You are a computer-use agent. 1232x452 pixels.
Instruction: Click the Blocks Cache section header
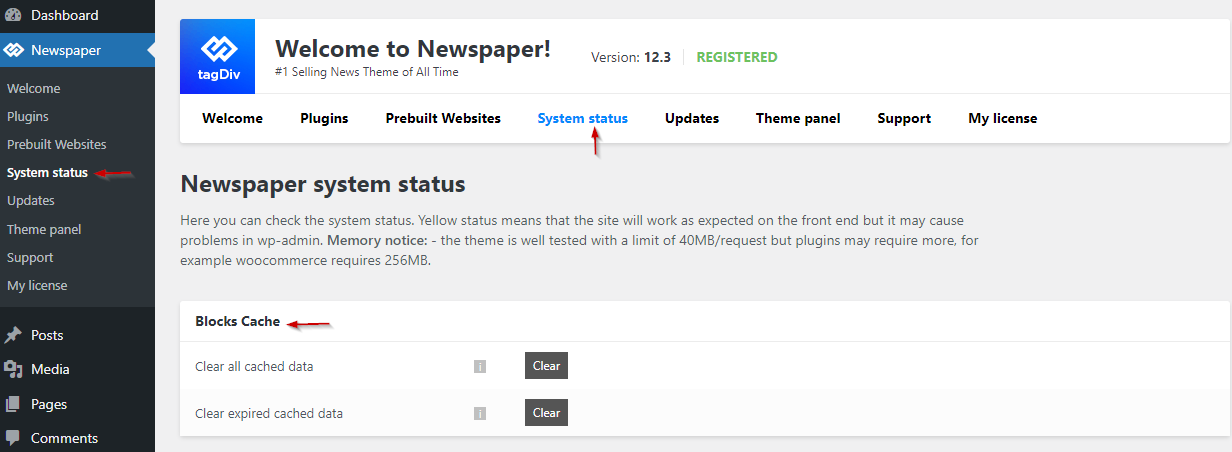238,321
